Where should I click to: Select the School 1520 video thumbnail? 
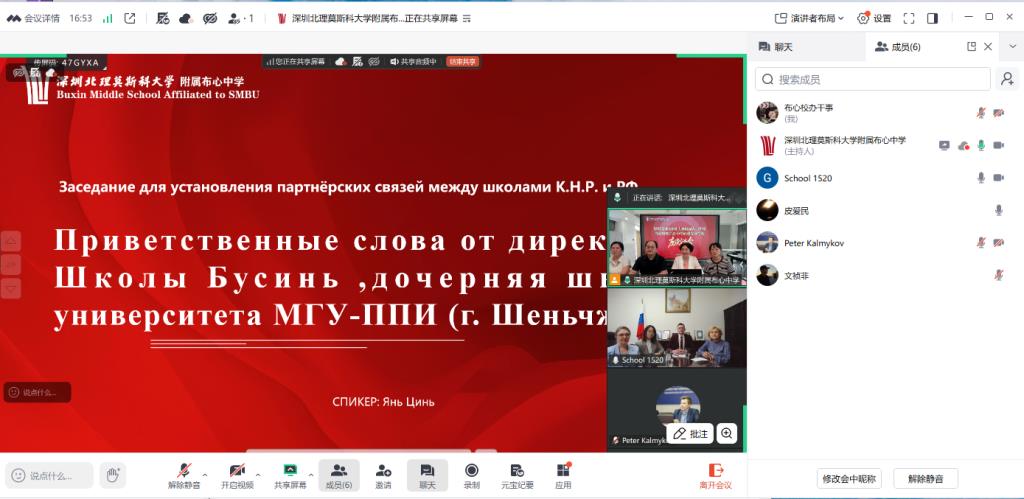(x=677, y=327)
